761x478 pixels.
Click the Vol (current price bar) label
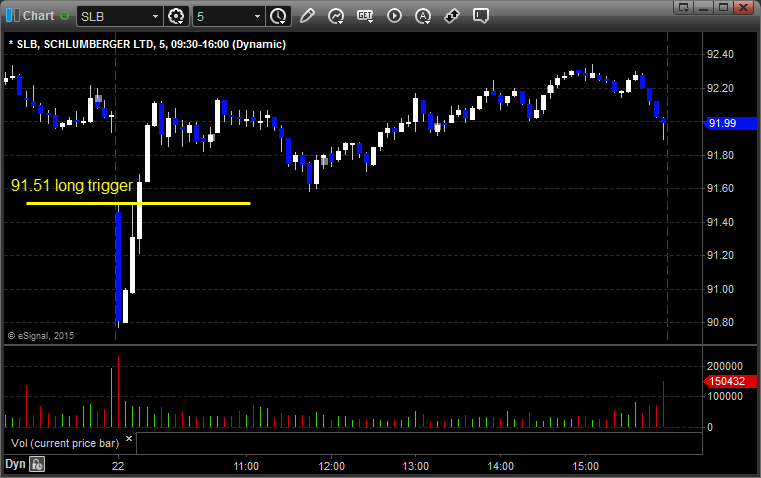[x=65, y=443]
